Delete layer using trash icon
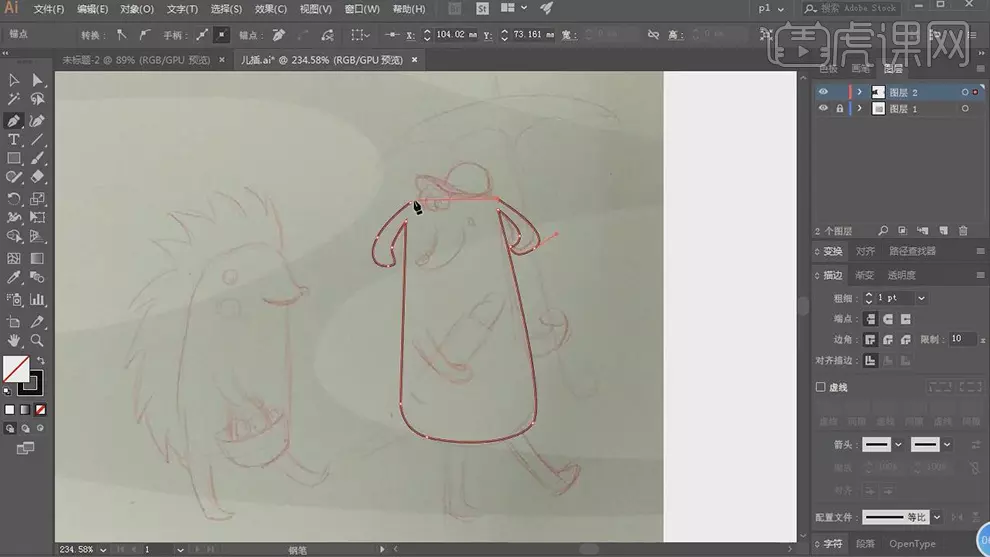 coord(963,231)
